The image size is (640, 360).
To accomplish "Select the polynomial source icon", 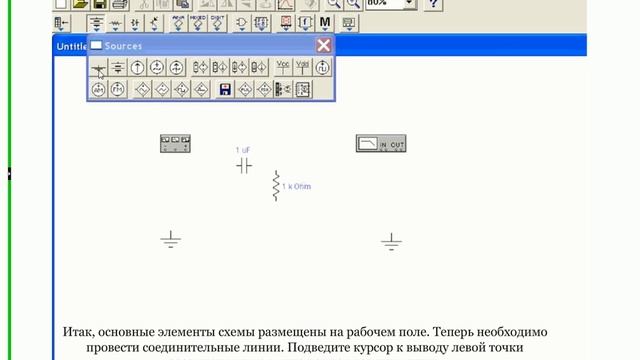I will [x=284, y=89].
